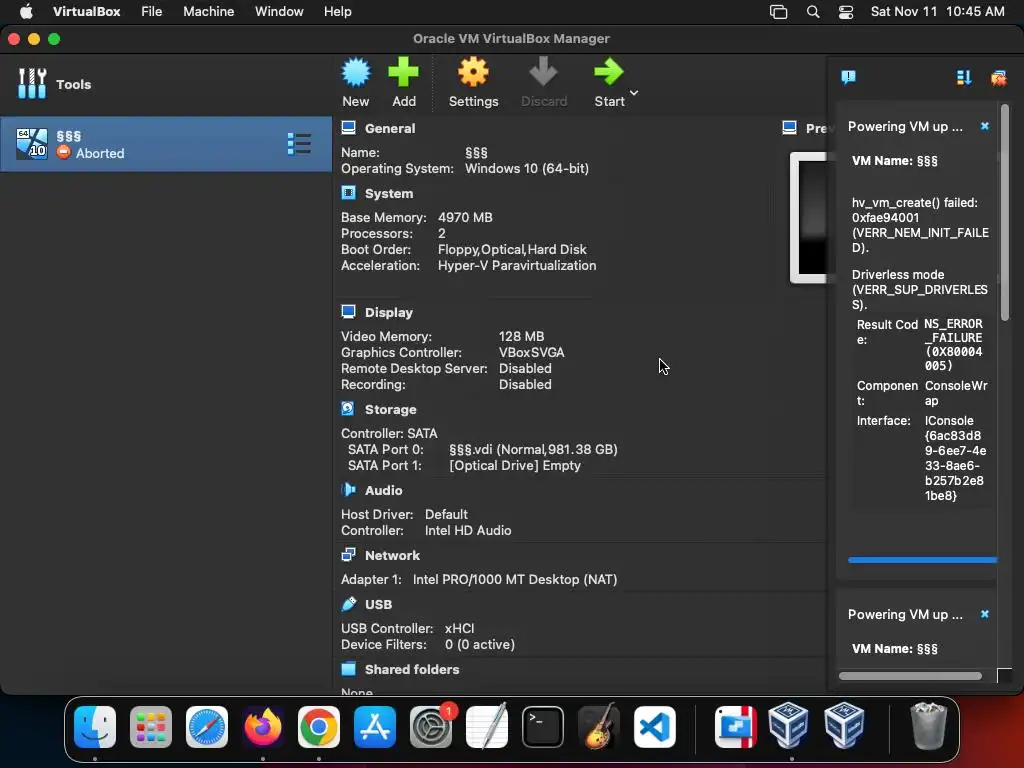The height and width of the screenshot is (768, 1024).
Task: Click the Preview section monitor icon
Action: pyautogui.click(x=790, y=128)
